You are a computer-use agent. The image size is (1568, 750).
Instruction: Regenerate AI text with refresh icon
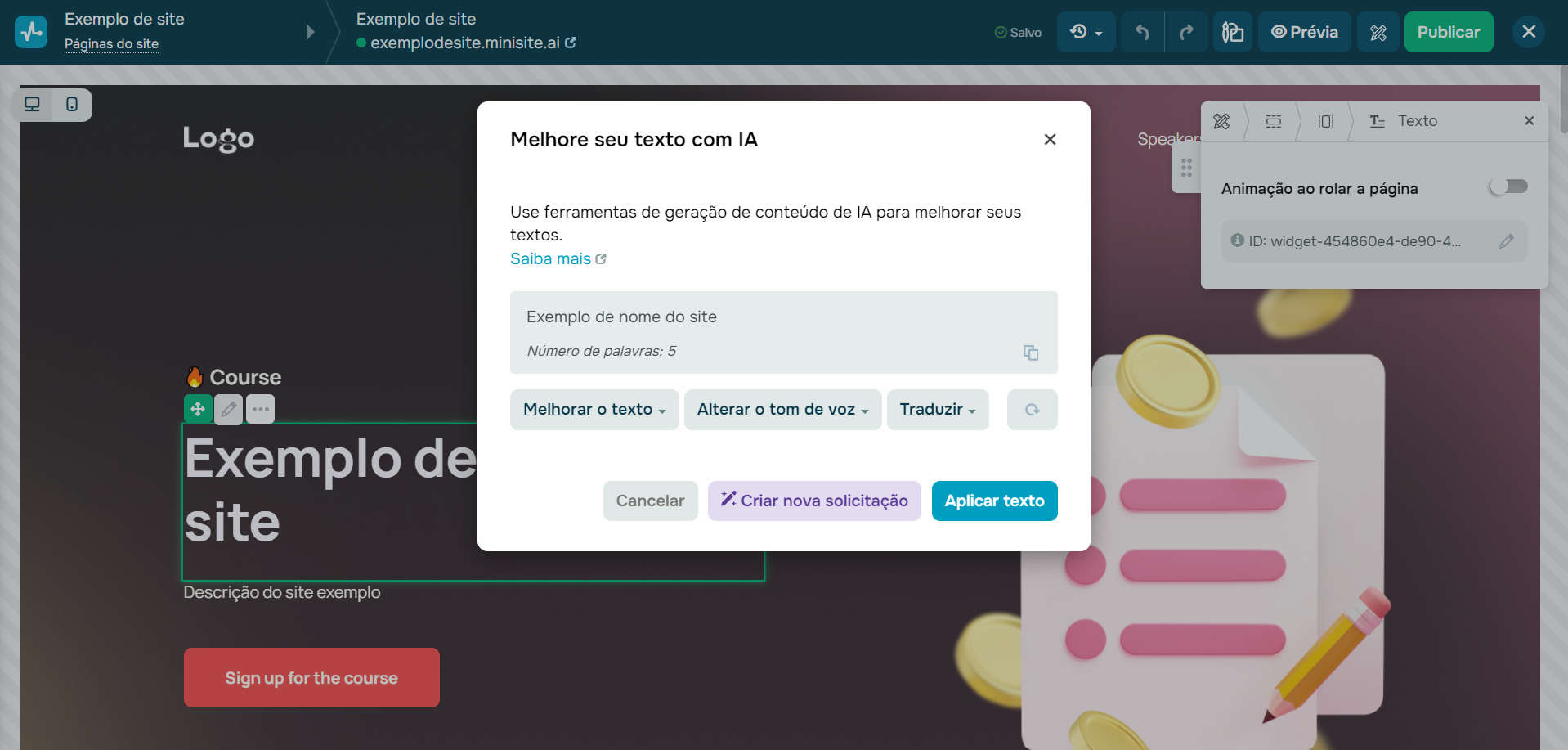(x=1032, y=410)
